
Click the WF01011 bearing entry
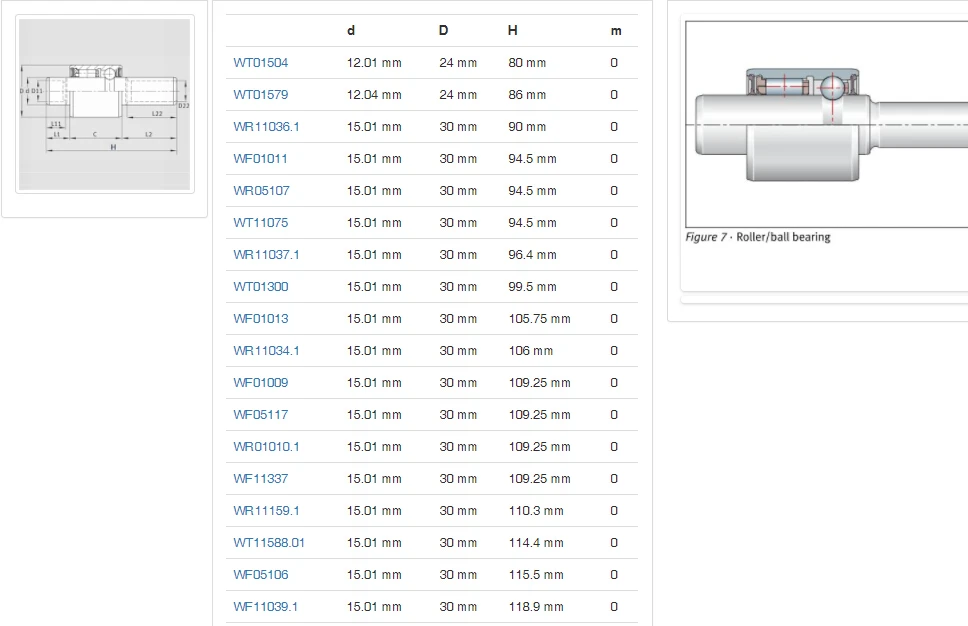[x=260, y=159]
